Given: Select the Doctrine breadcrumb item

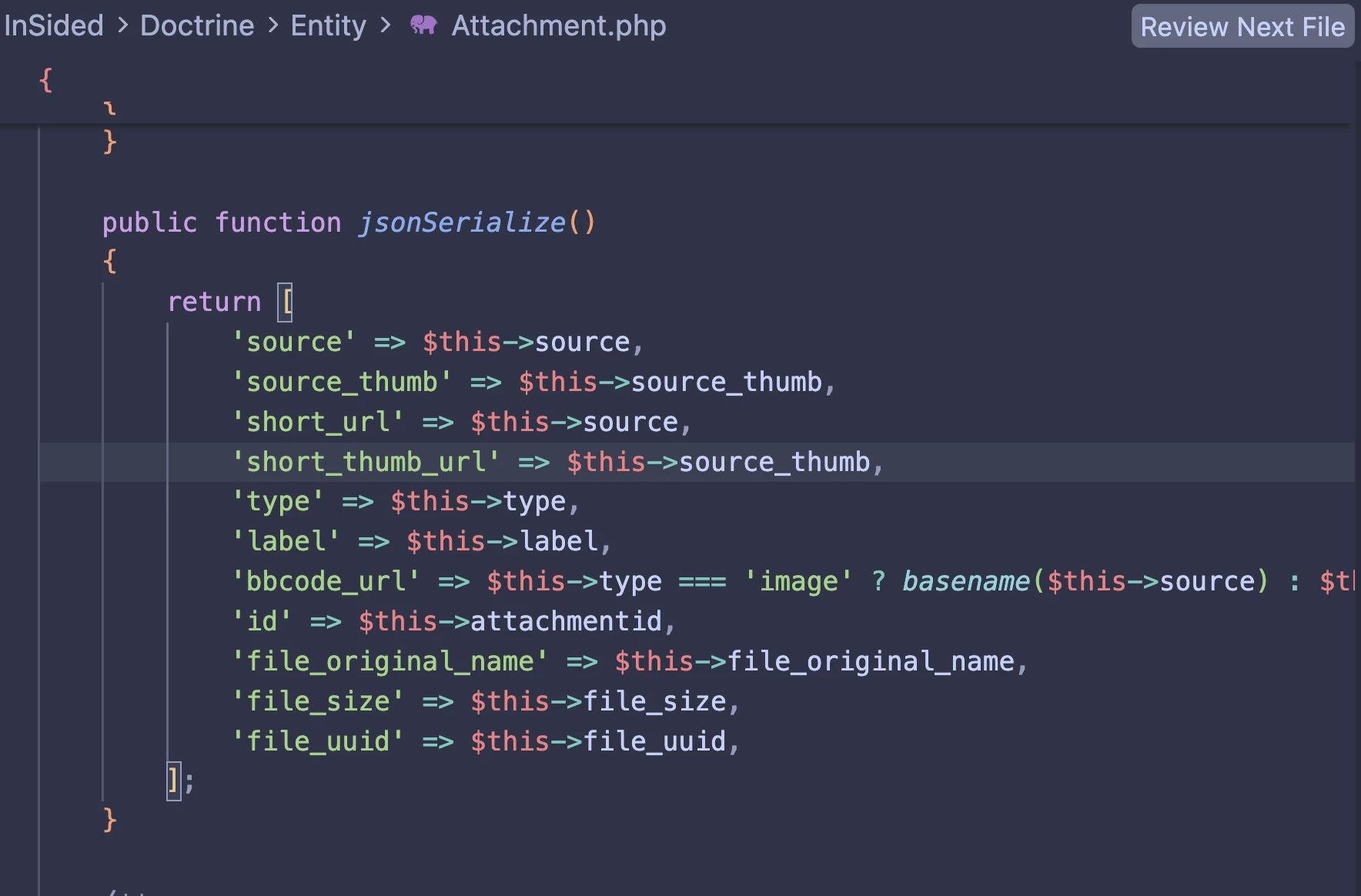Looking at the screenshot, I should pyautogui.click(x=197, y=25).
